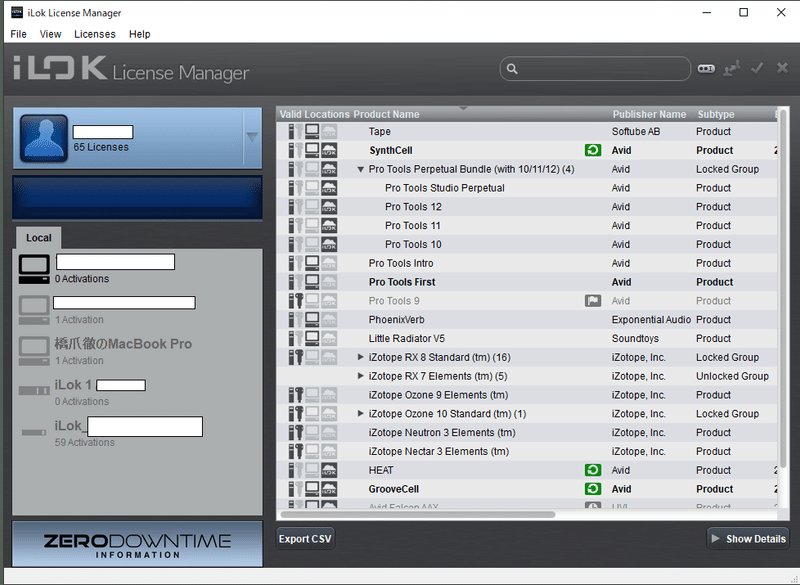This screenshot has height=585, width=800.
Task: Expand the iZotope RX 8 Standard group
Action: [361, 357]
